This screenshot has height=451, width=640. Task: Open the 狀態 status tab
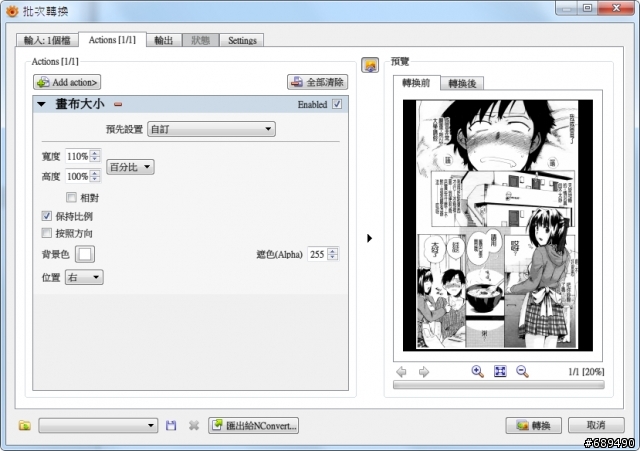pos(200,40)
